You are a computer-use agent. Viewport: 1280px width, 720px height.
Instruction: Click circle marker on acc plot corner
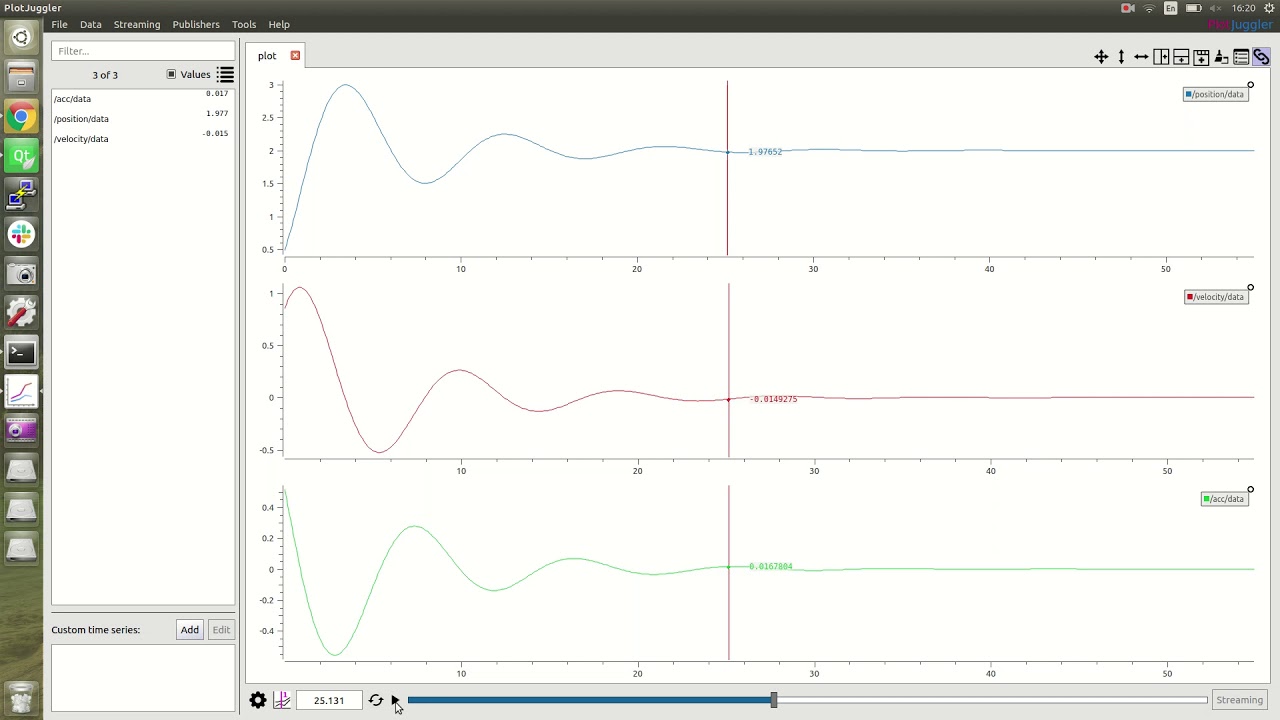pos(1250,490)
